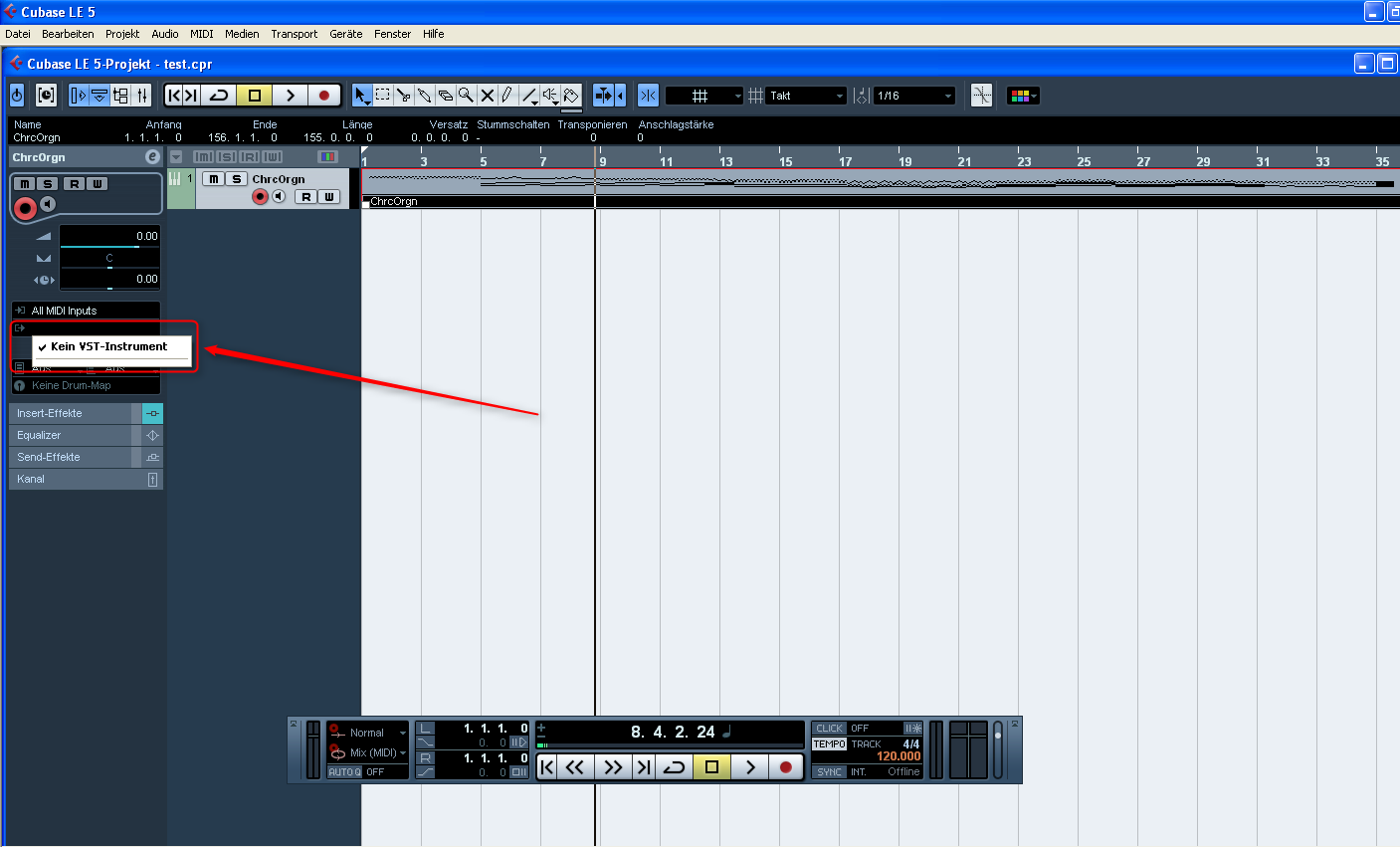Toggle TEMPO track button in transport
The image size is (1400, 847).
click(x=829, y=744)
